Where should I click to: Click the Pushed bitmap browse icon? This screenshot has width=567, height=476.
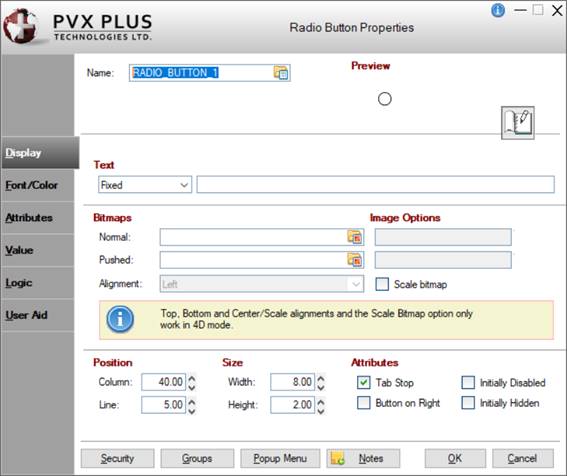(355, 260)
